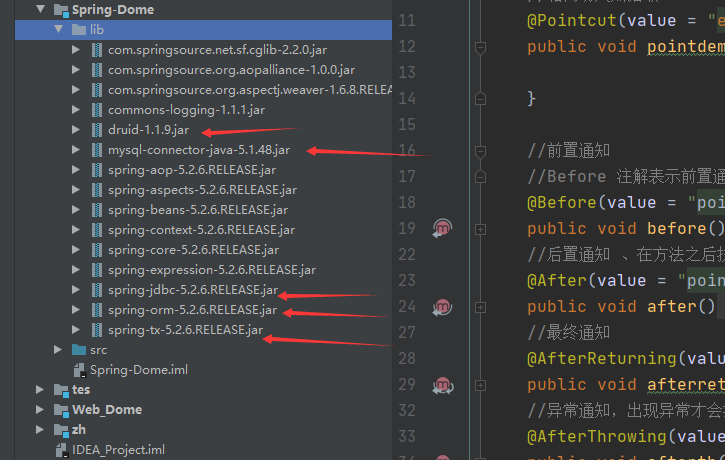Click the pointdemo method name

[x=686, y=47]
